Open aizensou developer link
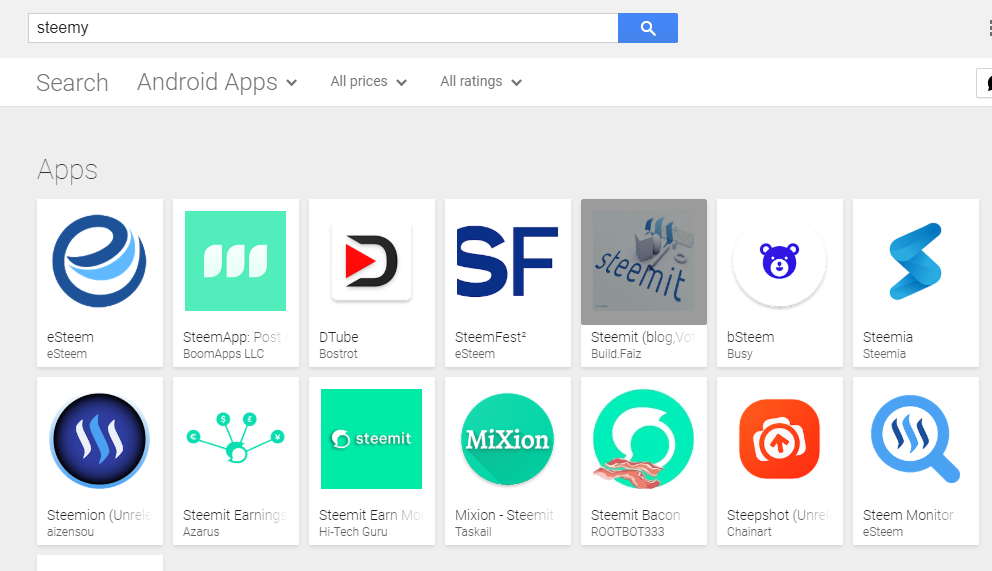992x571 pixels. click(x=70, y=532)
